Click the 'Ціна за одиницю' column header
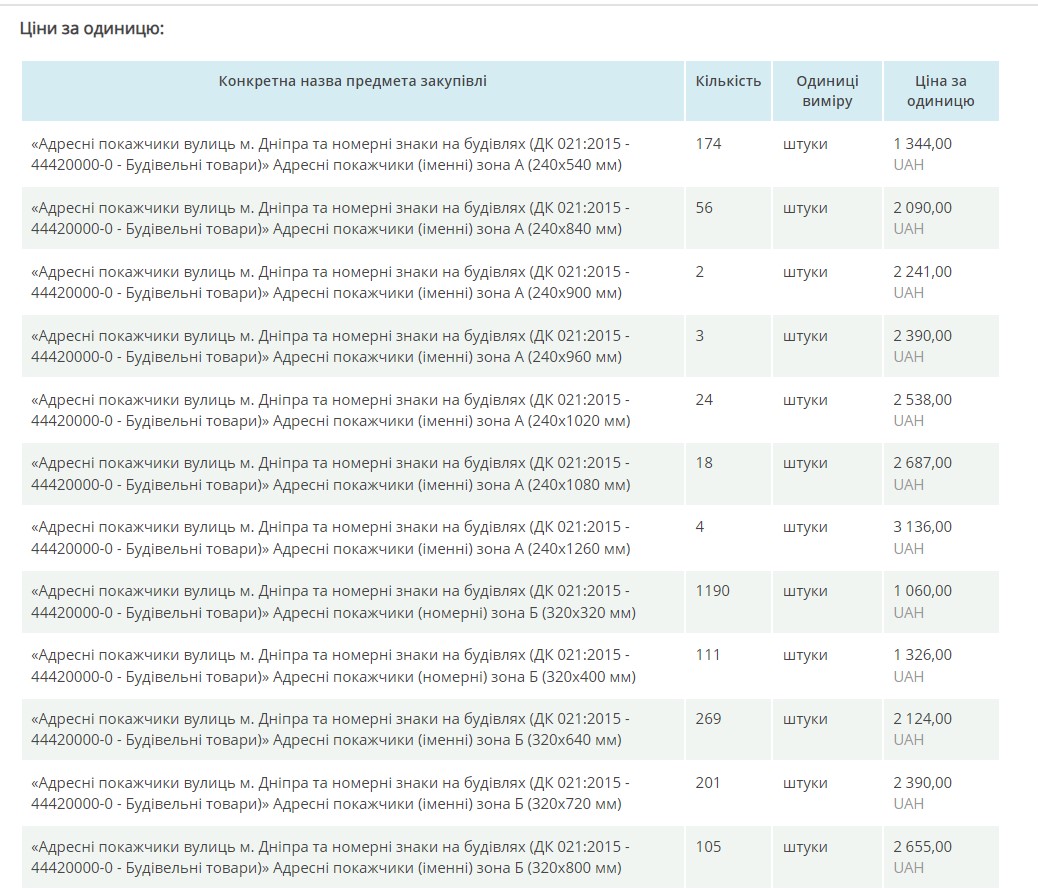This screenshot has width=1038, height=891. (x=940, y=91)
